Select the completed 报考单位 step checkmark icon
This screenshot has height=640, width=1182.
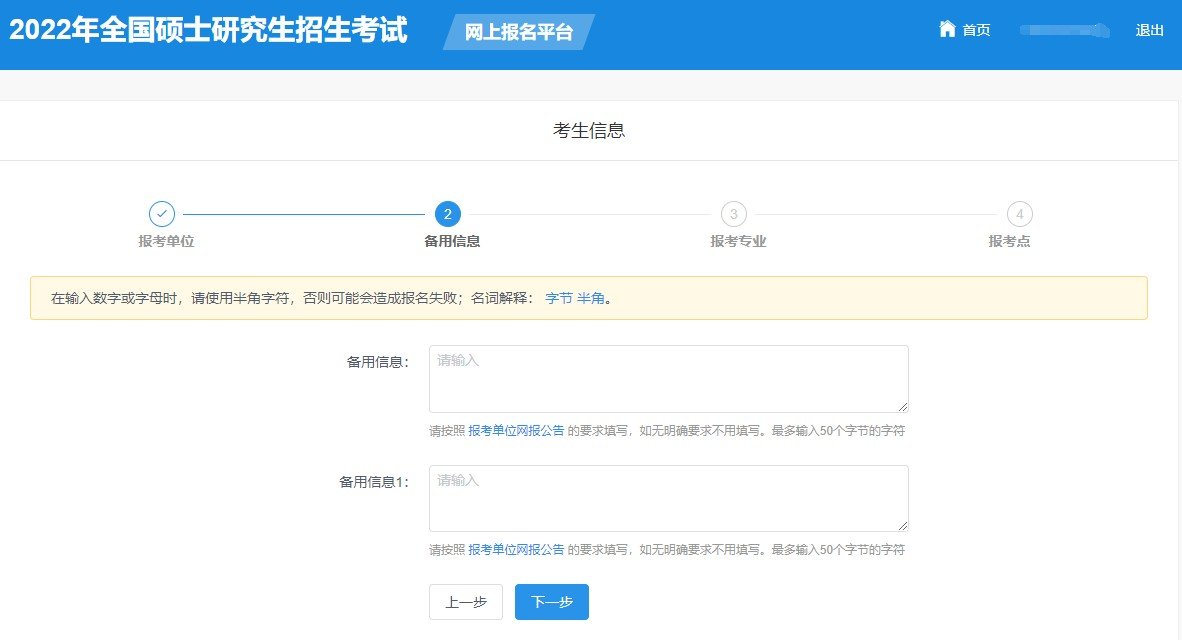163,214
